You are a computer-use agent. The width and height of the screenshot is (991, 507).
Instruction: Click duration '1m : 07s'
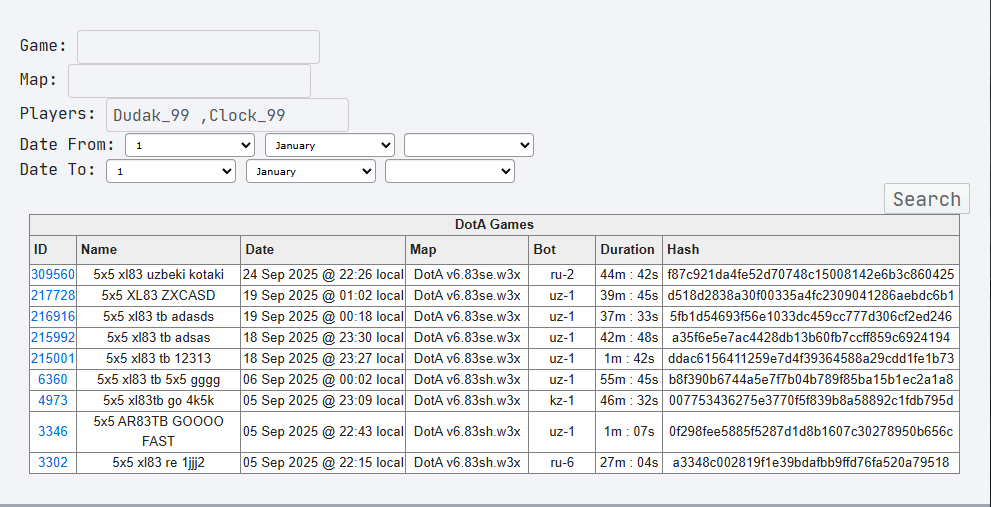tap(629, 431)
